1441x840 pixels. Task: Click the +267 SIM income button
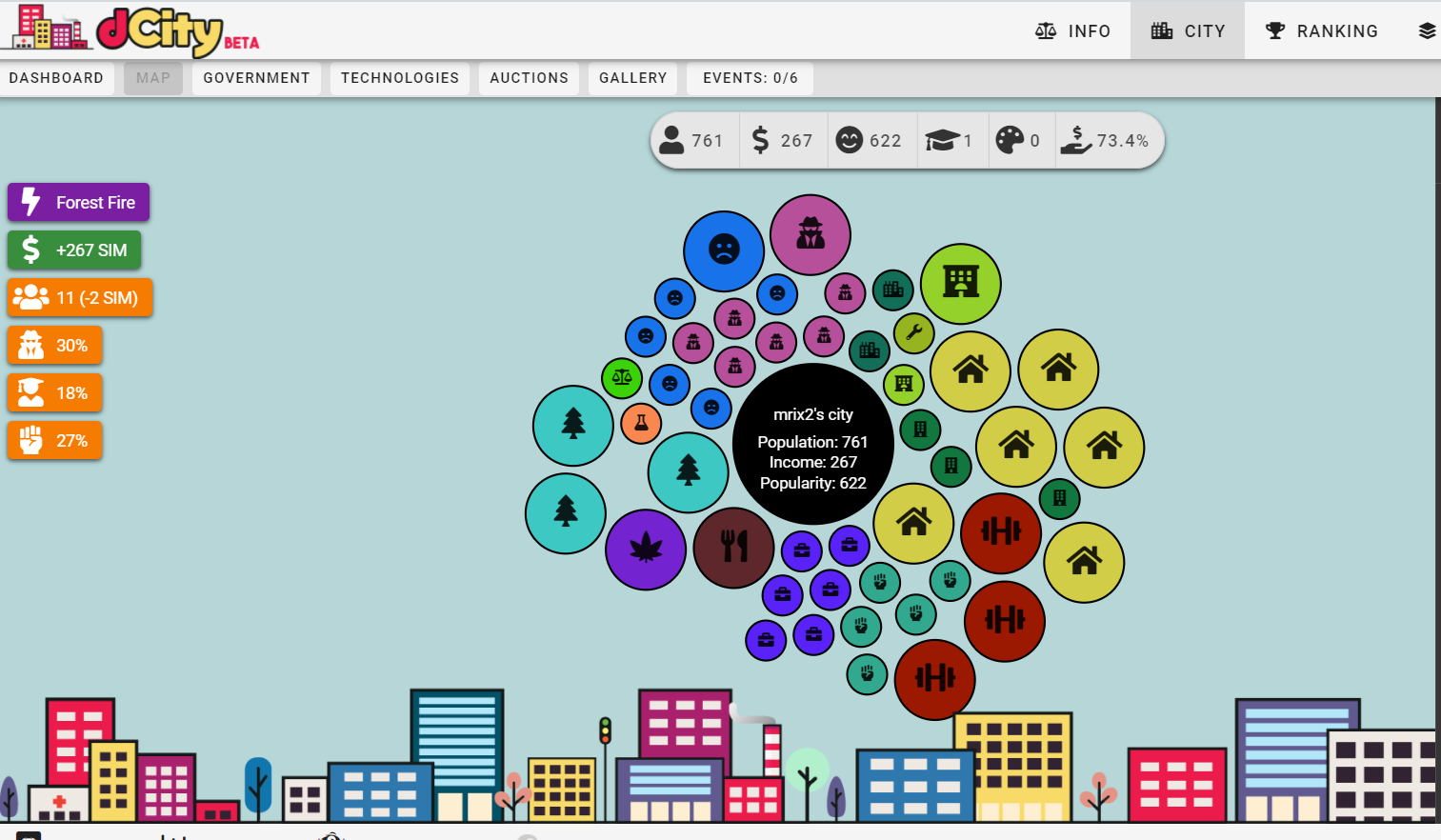74,250
